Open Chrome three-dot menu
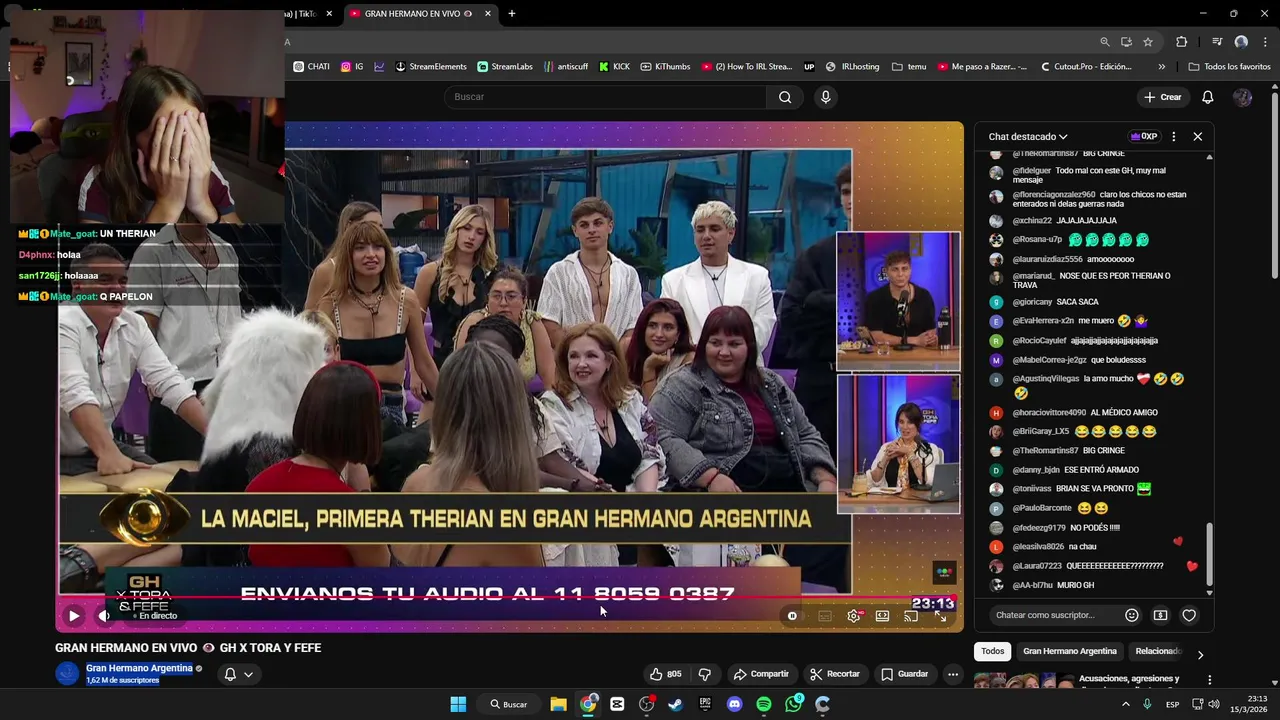 click(1265, 42)
